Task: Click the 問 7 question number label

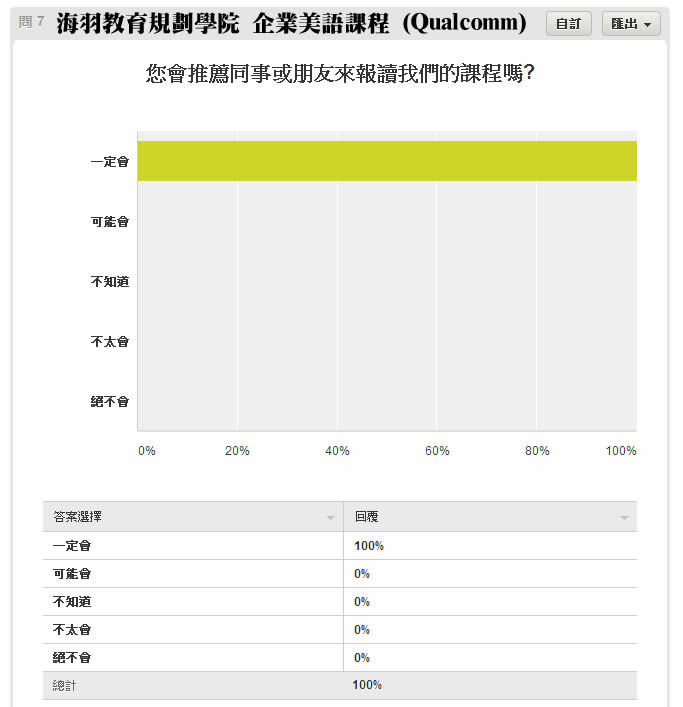Action: 31,21
